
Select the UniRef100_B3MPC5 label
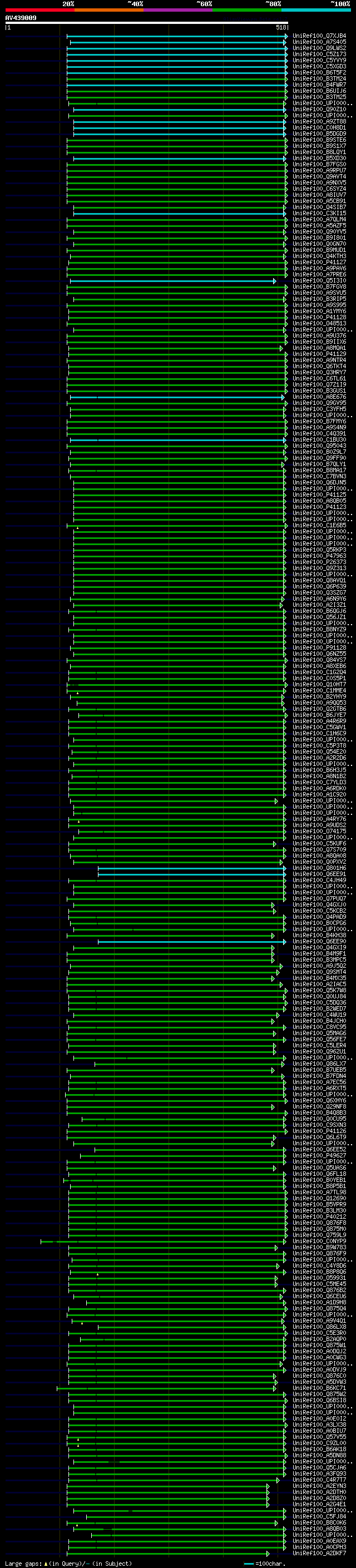319,960
